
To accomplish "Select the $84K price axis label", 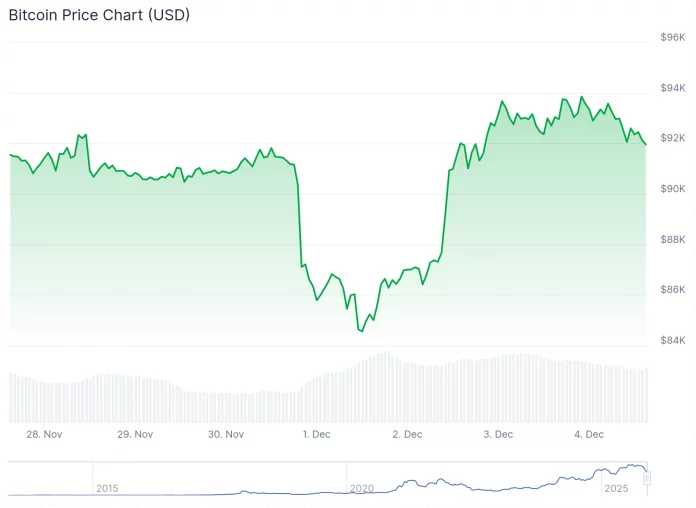I will click(672, 340).
